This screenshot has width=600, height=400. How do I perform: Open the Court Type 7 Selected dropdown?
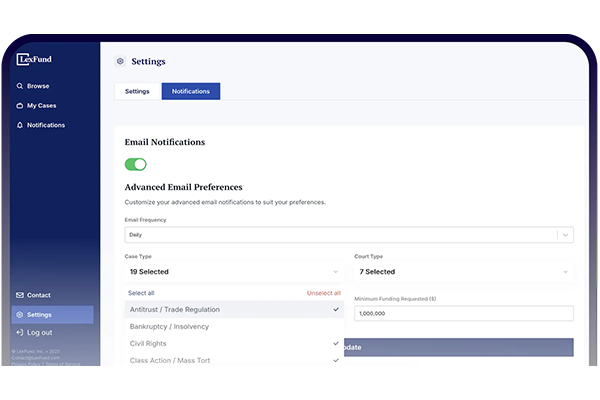click(x=464, y=272)
